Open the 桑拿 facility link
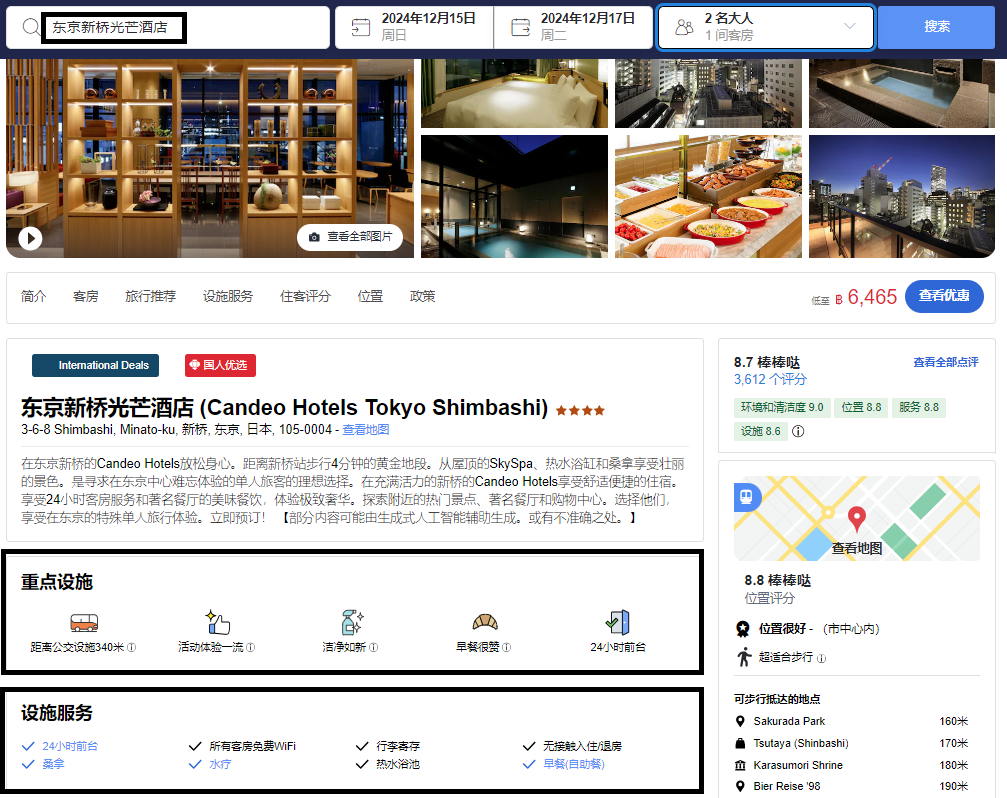 click(x=53, y=764)
